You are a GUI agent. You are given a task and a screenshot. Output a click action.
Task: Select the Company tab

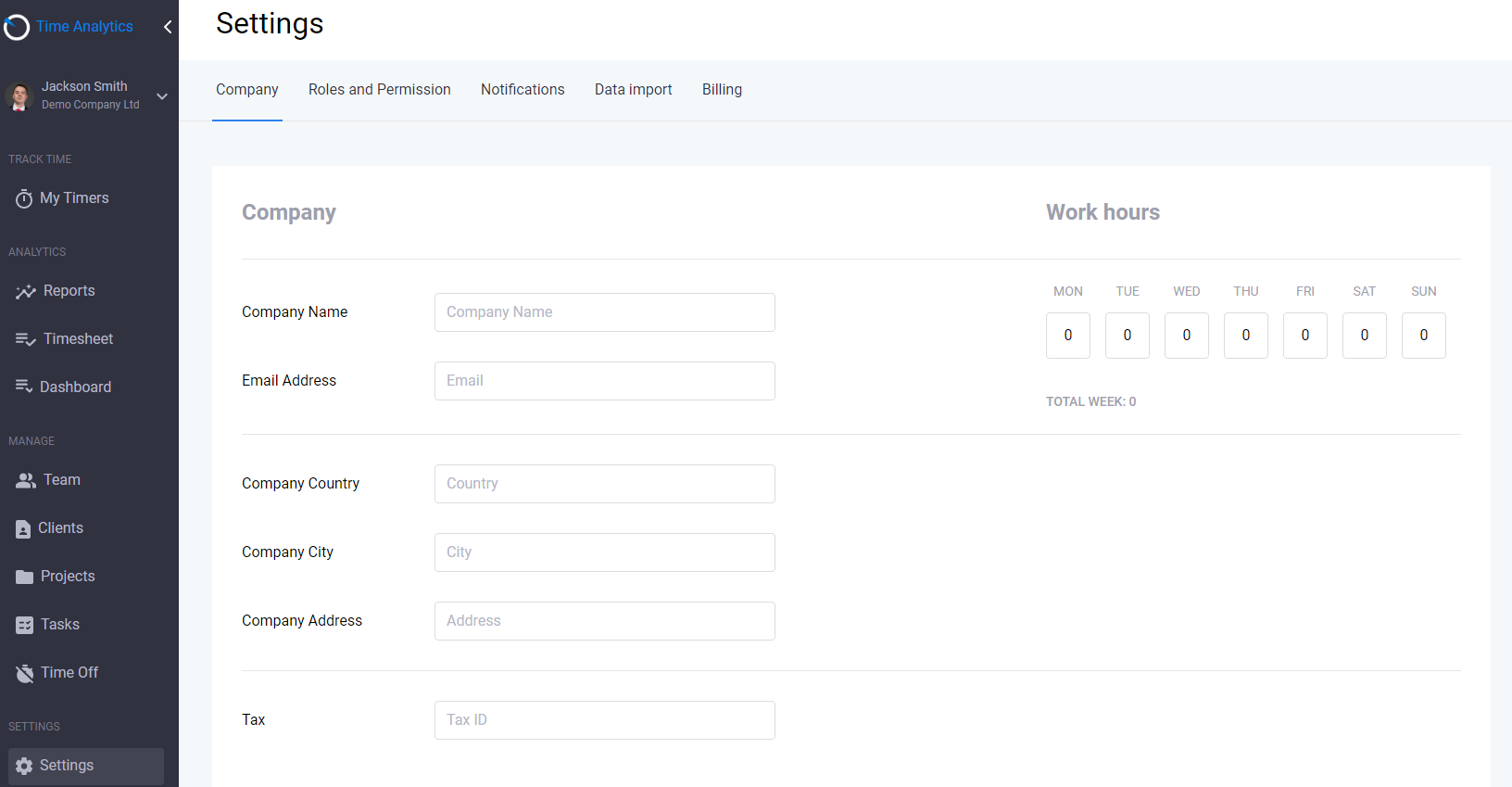[247, 90]
